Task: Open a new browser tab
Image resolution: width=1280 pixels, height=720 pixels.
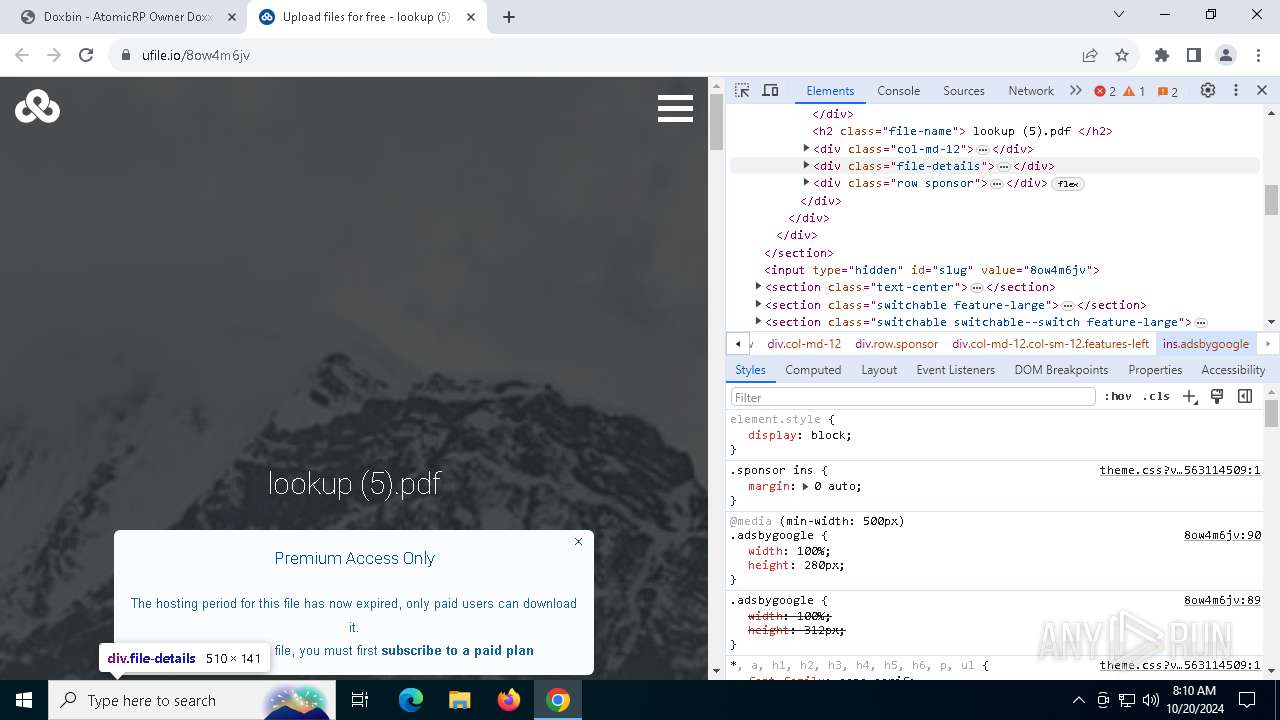Action: [x=509, y=17]
